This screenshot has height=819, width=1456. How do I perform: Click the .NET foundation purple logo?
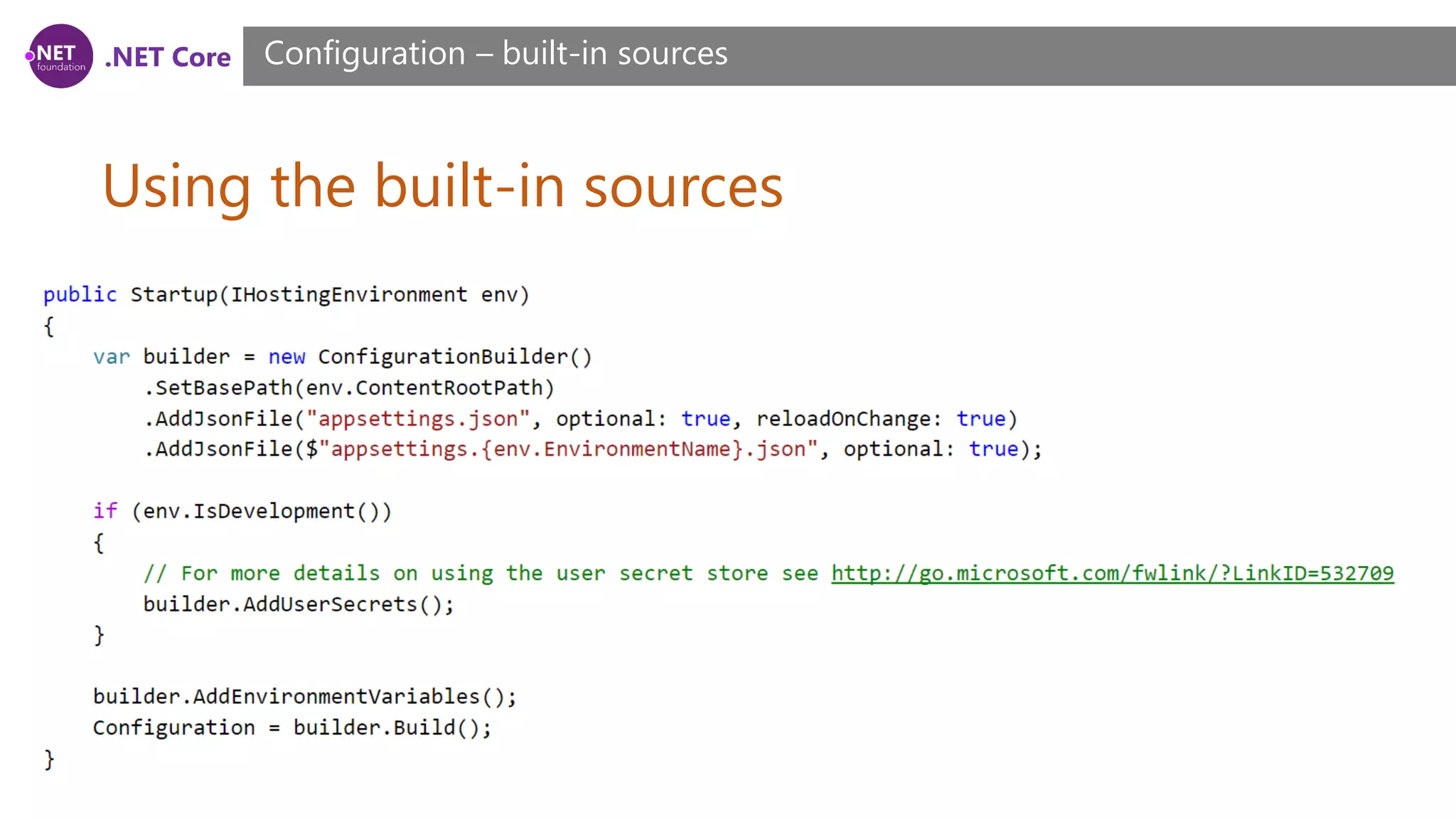point(60,56)
